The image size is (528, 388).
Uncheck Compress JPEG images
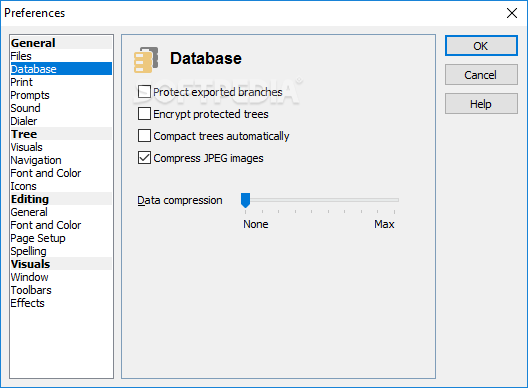[x=144, y=158]
